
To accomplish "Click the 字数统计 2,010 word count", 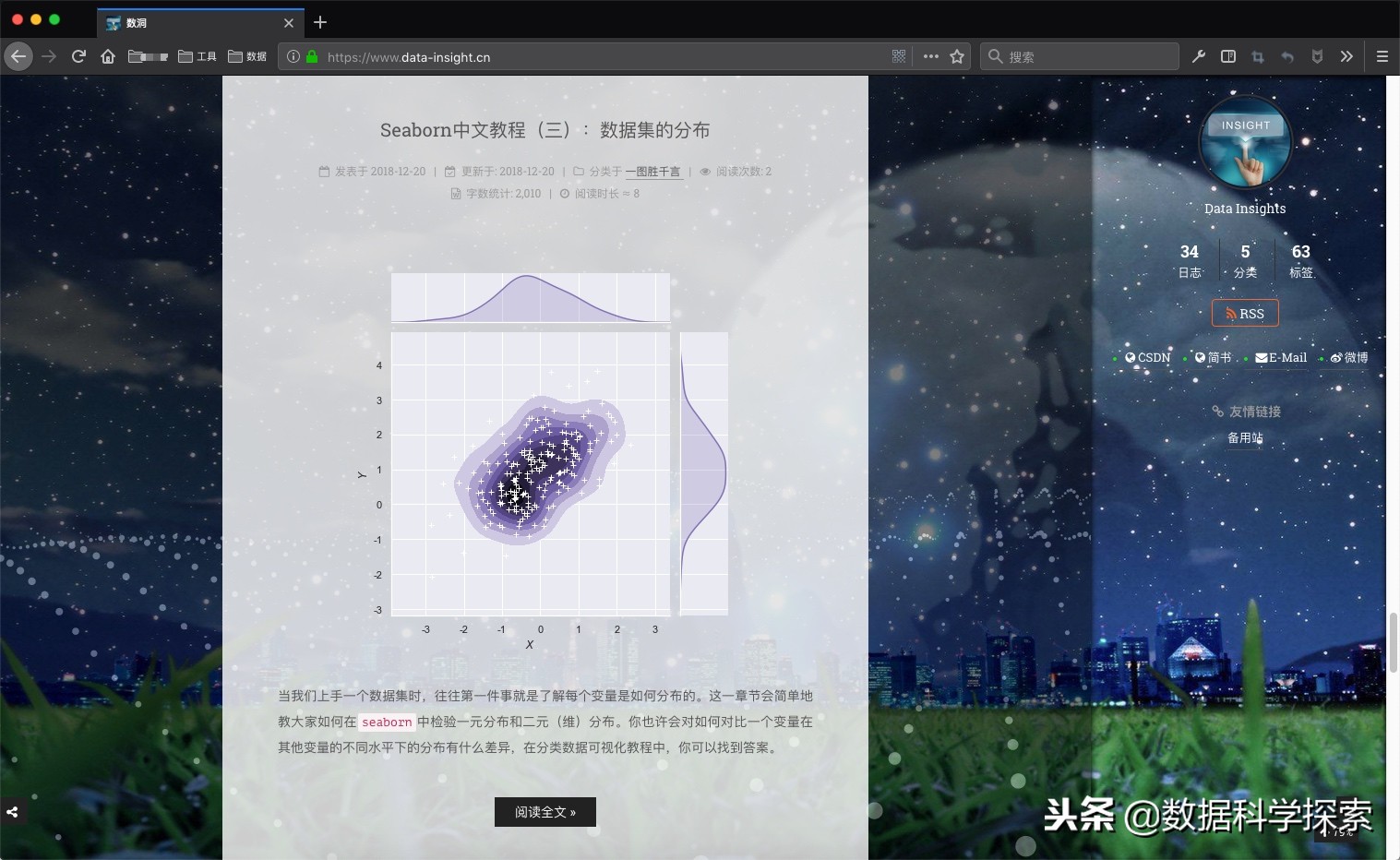I will [496, 194].
